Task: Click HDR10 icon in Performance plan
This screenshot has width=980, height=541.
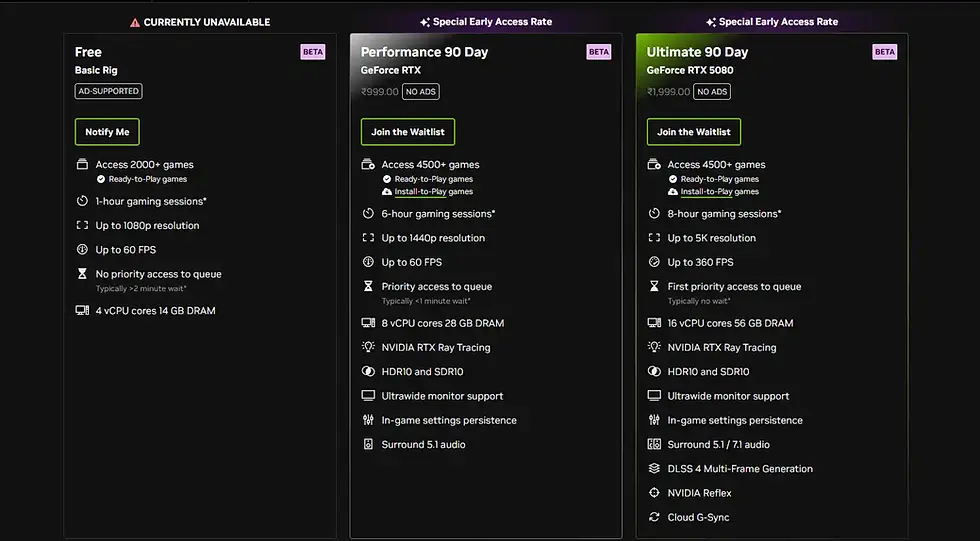Action: pos(368,371)
